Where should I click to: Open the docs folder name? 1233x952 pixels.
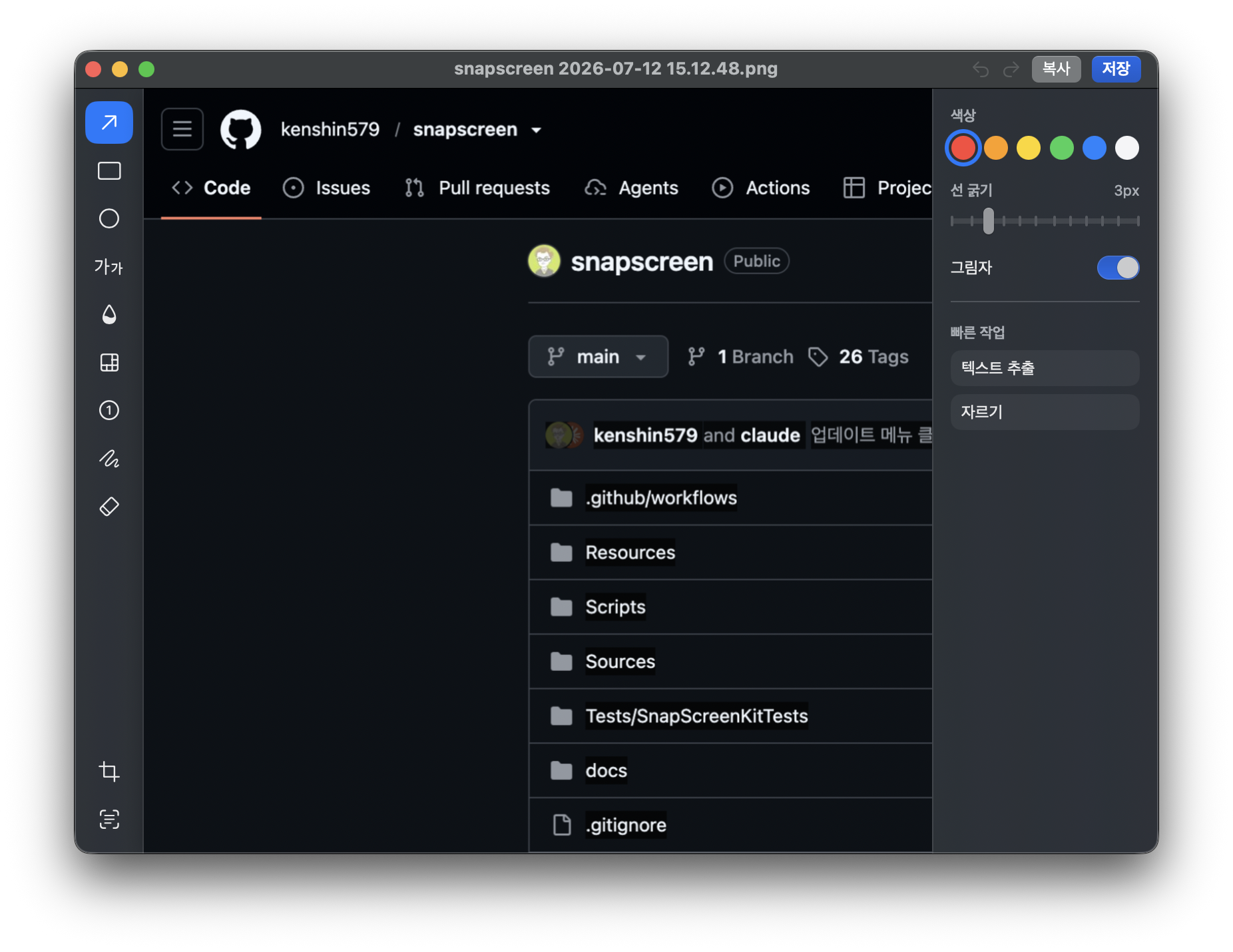tap(606, 771)
